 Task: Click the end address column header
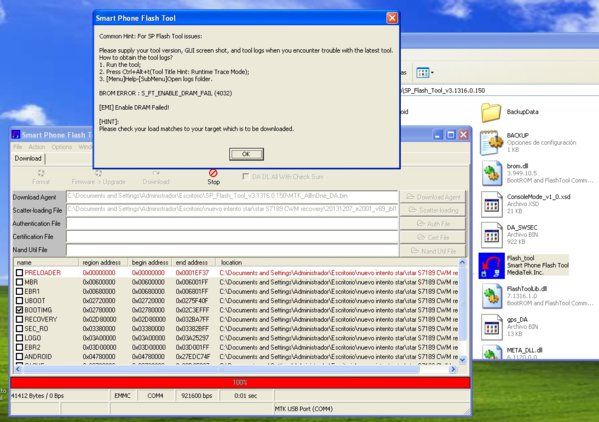193,262
